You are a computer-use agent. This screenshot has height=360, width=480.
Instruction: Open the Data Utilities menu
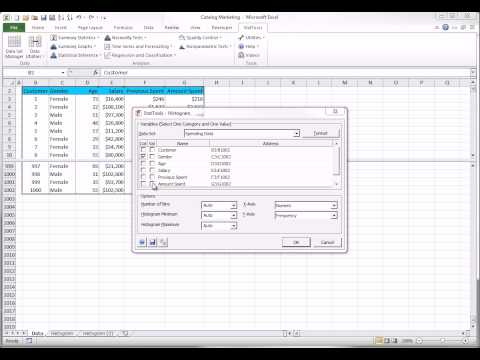click(x=35, y=47)
